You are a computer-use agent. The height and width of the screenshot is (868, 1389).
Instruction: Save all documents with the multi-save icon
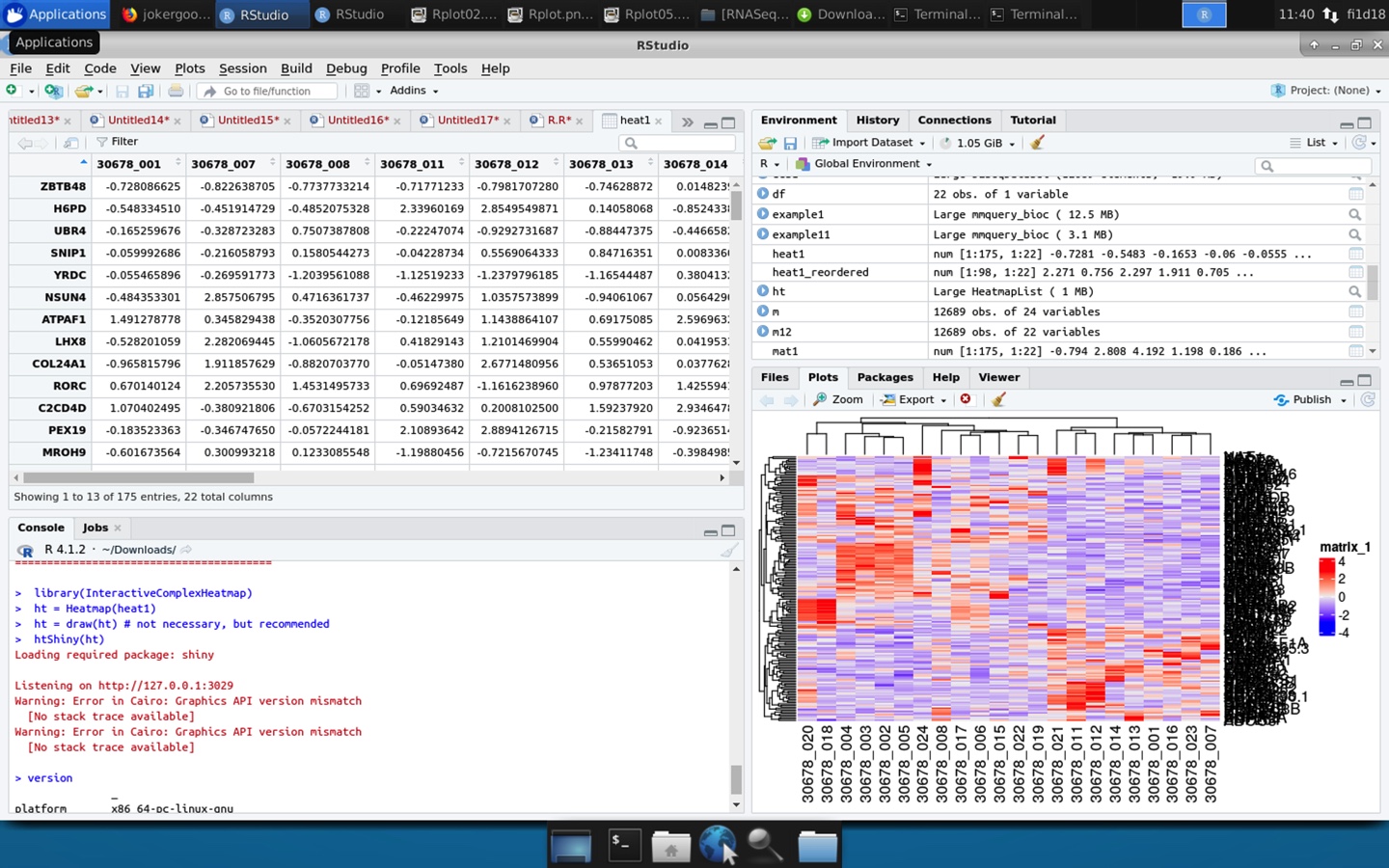tap(146, 90)
